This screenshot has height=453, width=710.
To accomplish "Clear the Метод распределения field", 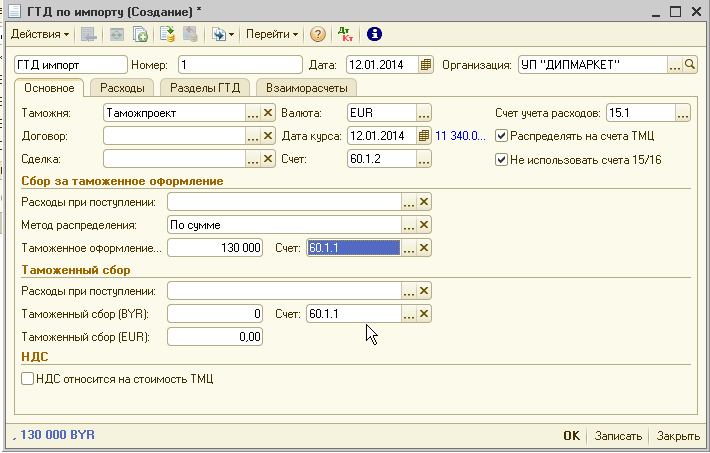I will pyautogui.click(x=424, y=225).
